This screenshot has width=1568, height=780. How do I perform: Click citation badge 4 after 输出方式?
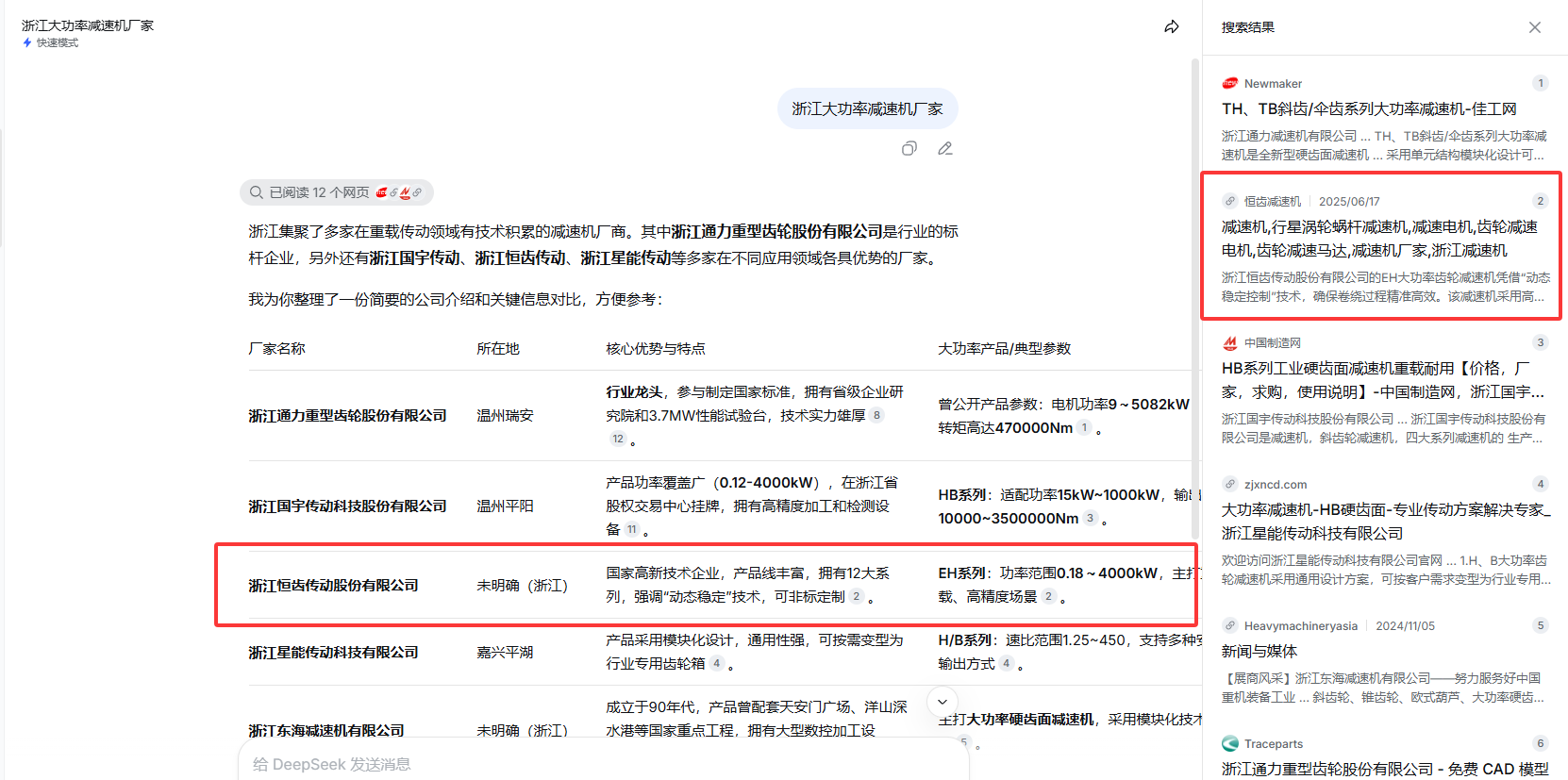pyautogui.click(x=1007, y=663)
